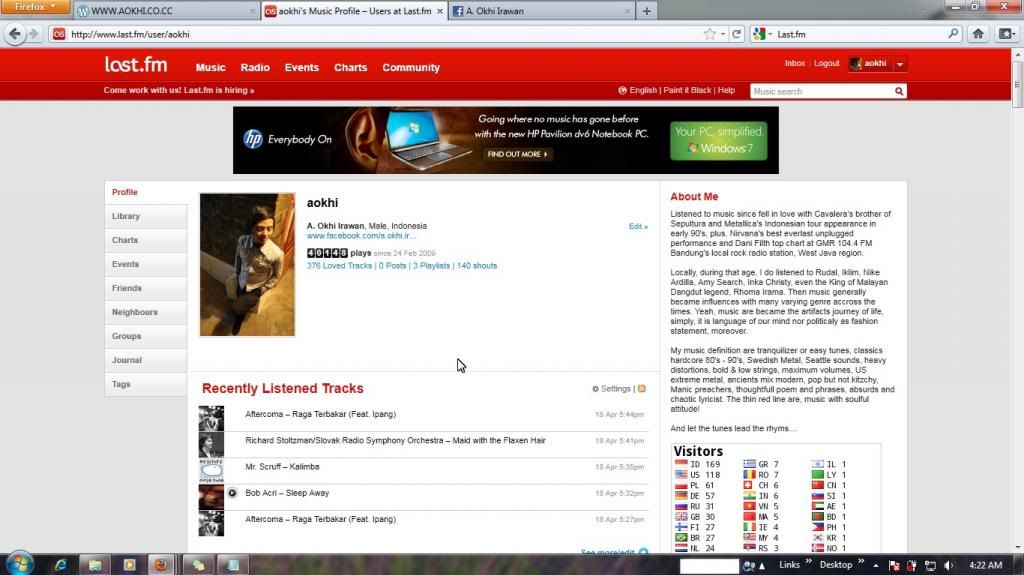Viewport: 1024px width, 575px height.
Task: Select Groups in the profile sidebar
Action: tap(146, 337)
